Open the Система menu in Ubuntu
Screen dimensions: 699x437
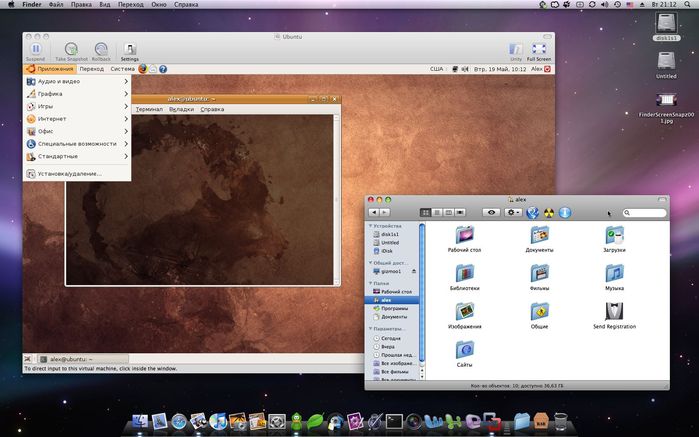pyautogui.click(x=123, y=69)
